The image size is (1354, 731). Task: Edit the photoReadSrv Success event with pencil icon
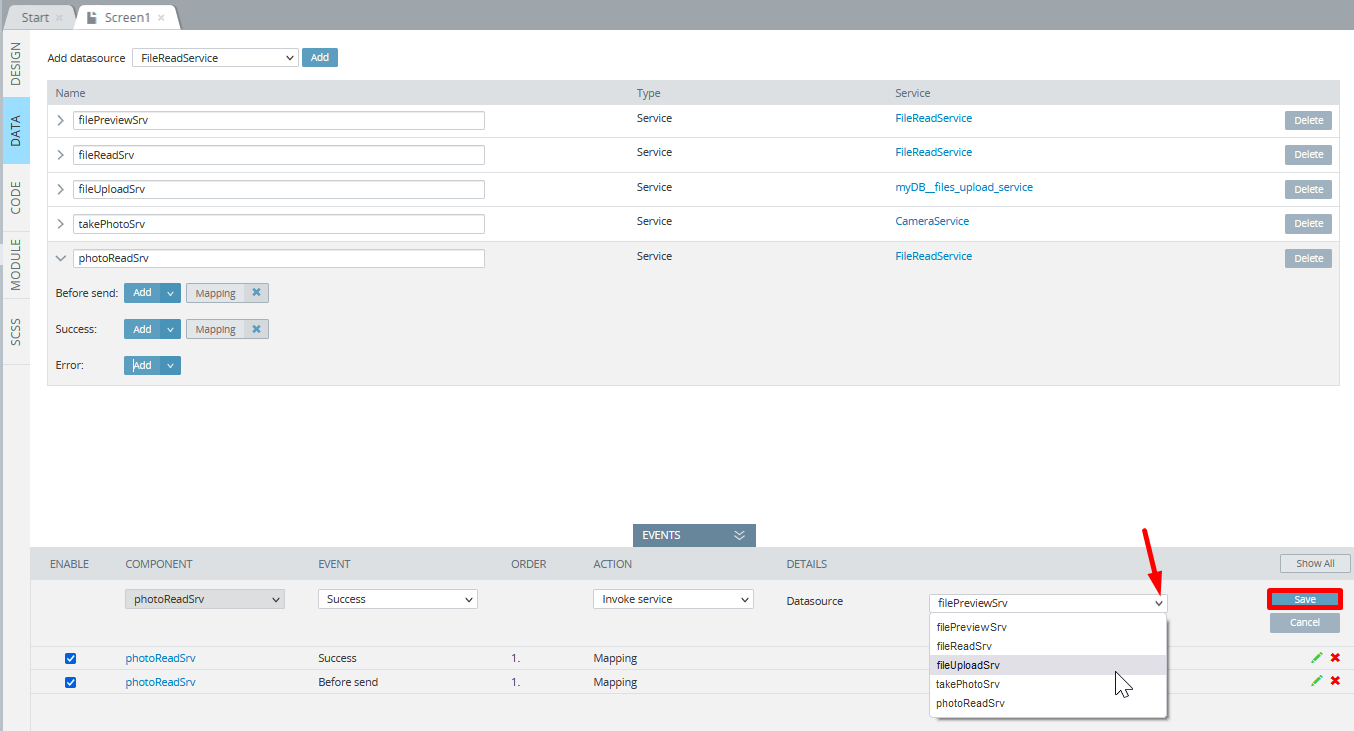point(1317,657)
